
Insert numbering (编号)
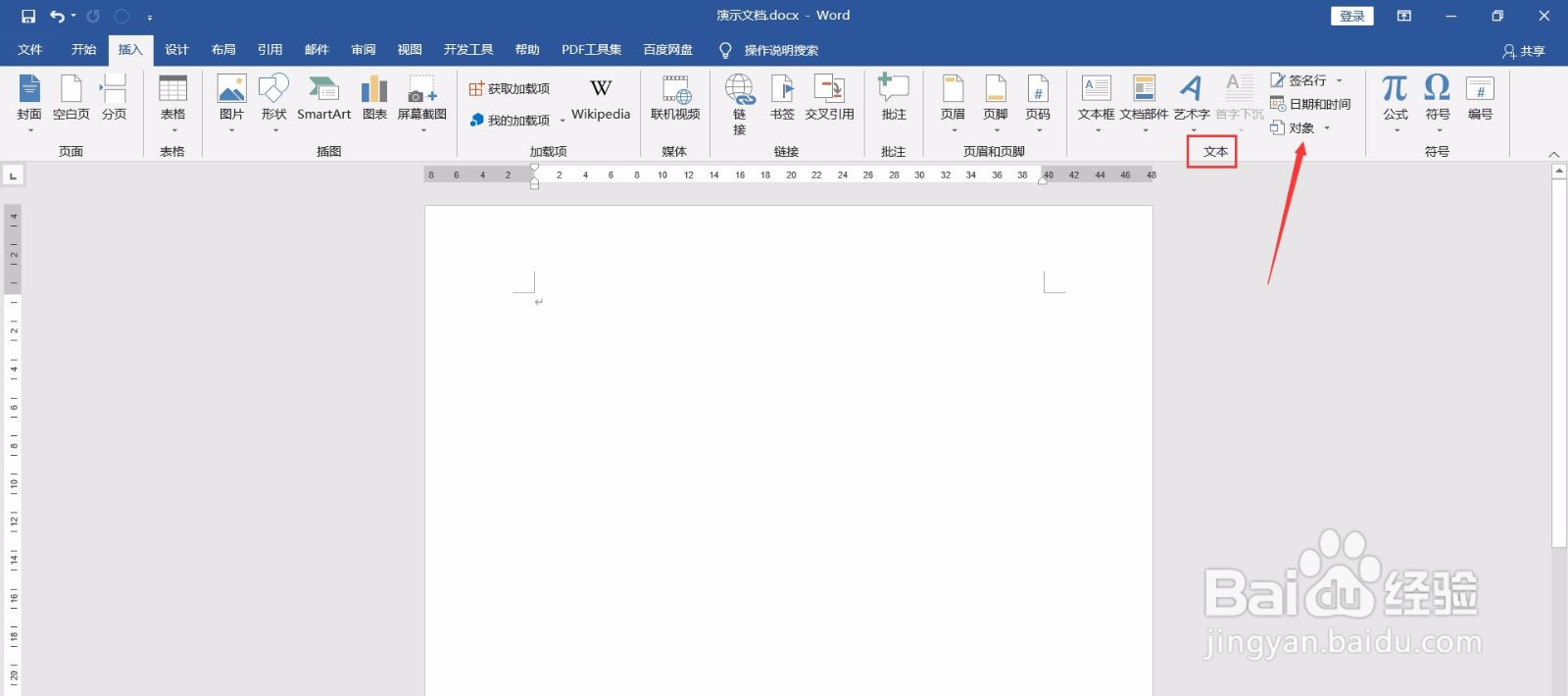[1480, 98]
